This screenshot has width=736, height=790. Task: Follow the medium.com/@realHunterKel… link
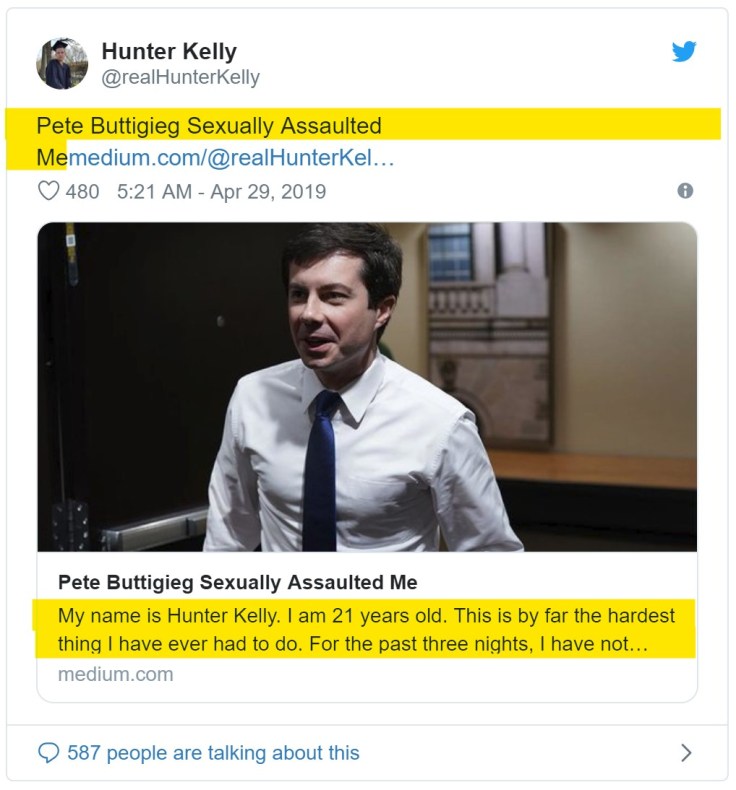coord(230,158)
